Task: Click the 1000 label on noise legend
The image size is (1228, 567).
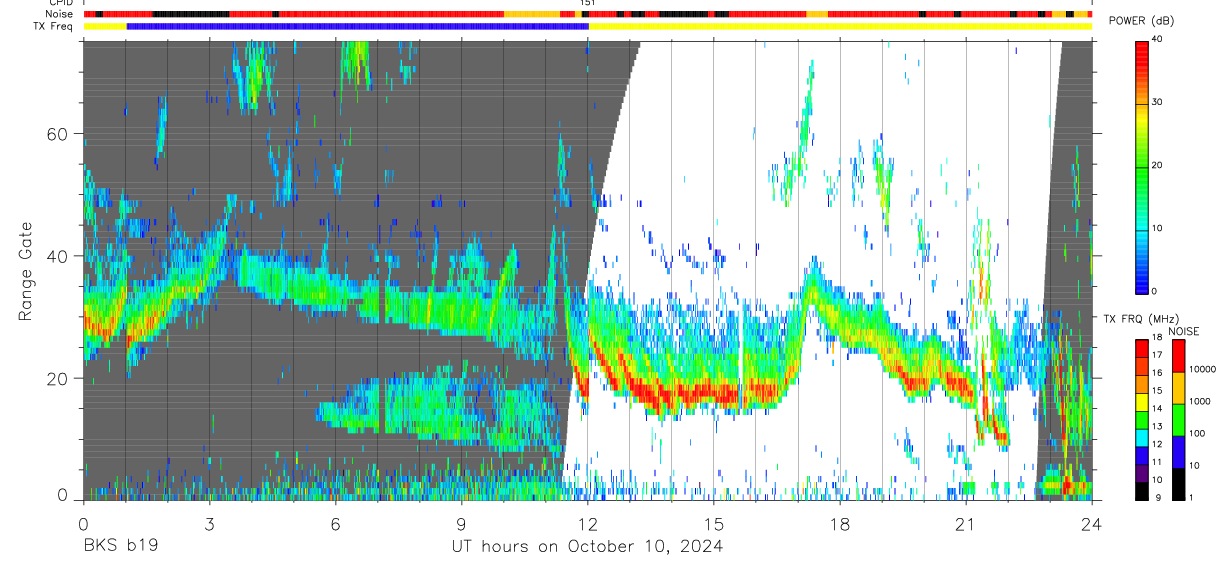Action: tap(1199, 401)
